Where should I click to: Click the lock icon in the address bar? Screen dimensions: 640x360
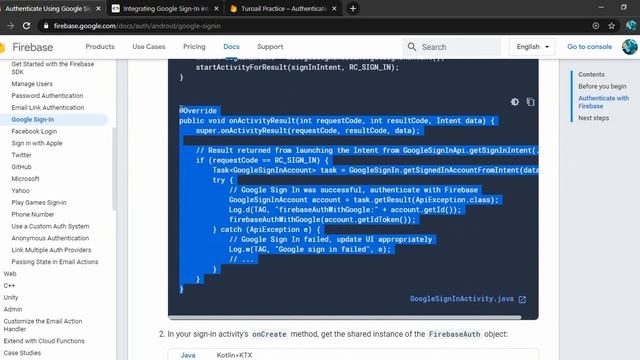pyautogui.click(x=46, y=26)
